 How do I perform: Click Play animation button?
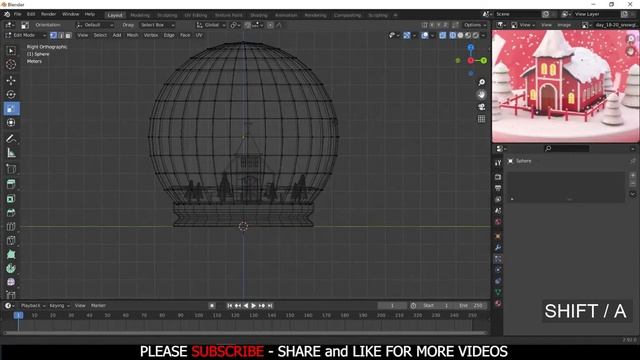click(253, 306)
